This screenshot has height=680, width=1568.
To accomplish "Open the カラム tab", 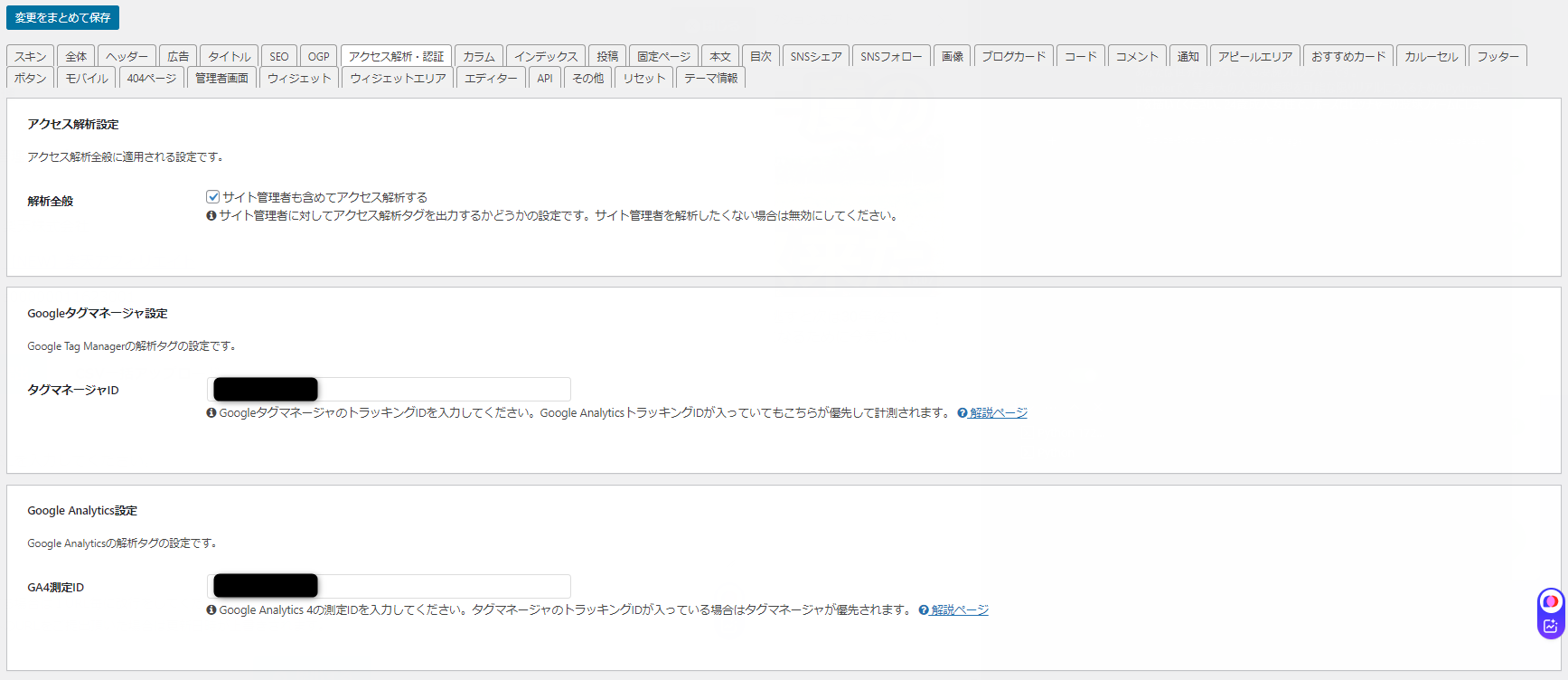I will (x=479, y=56).
